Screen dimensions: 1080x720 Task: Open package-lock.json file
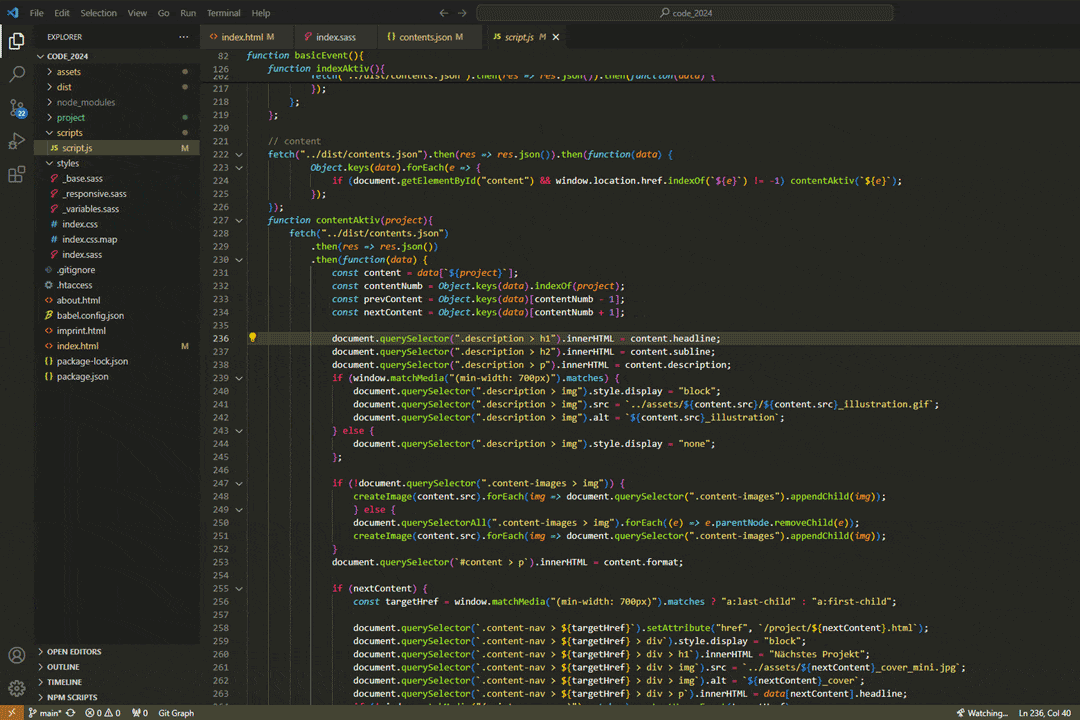pos(117,361)
